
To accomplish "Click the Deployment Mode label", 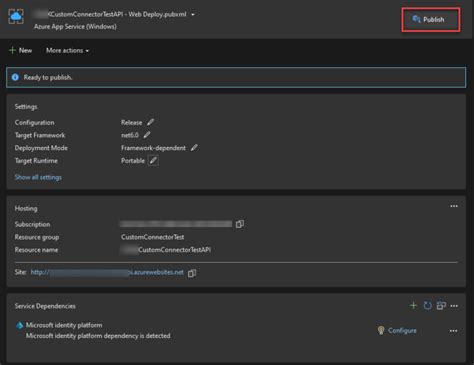I will tap(41, 148).
